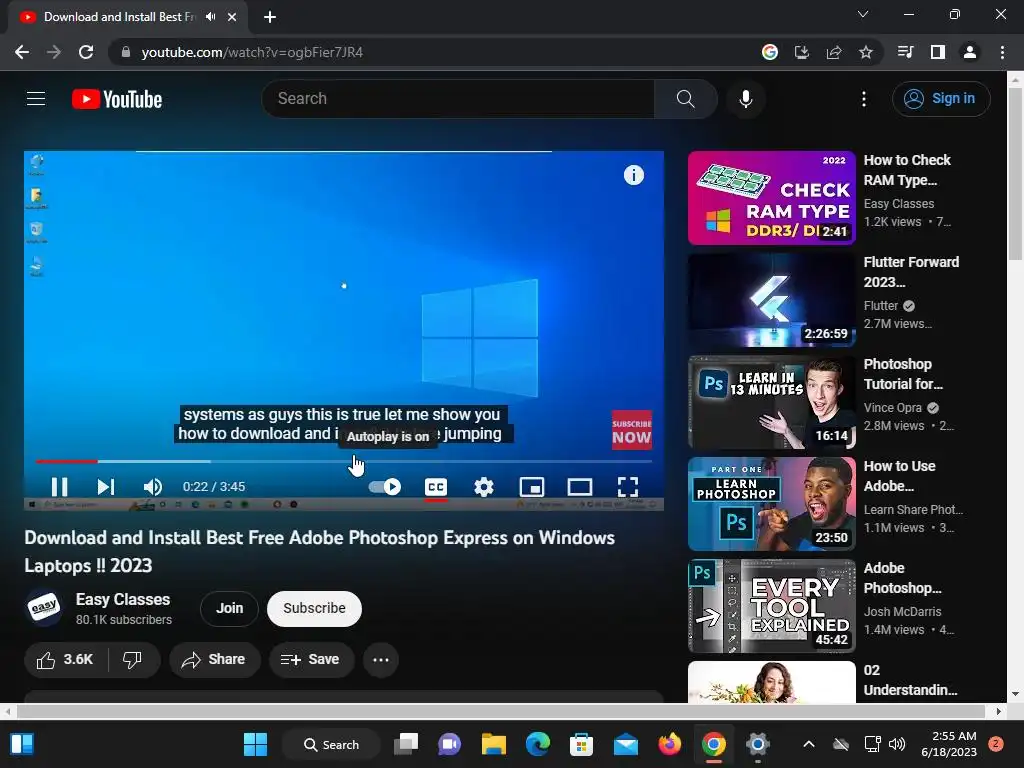Image resolution: width=1024 pixels, height=768 pixels.
Task: Click the video progress bar
Action: click(344, 461)
